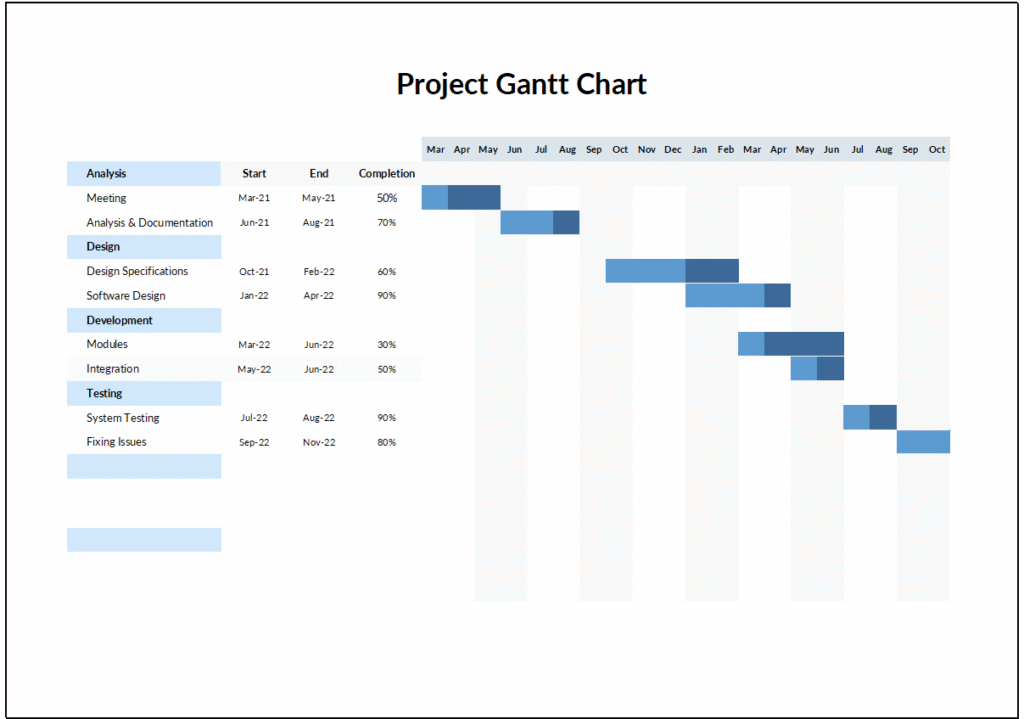Select the Integration task row
This screenshot has width=1024, height=719.
click(x=112, y=368)
